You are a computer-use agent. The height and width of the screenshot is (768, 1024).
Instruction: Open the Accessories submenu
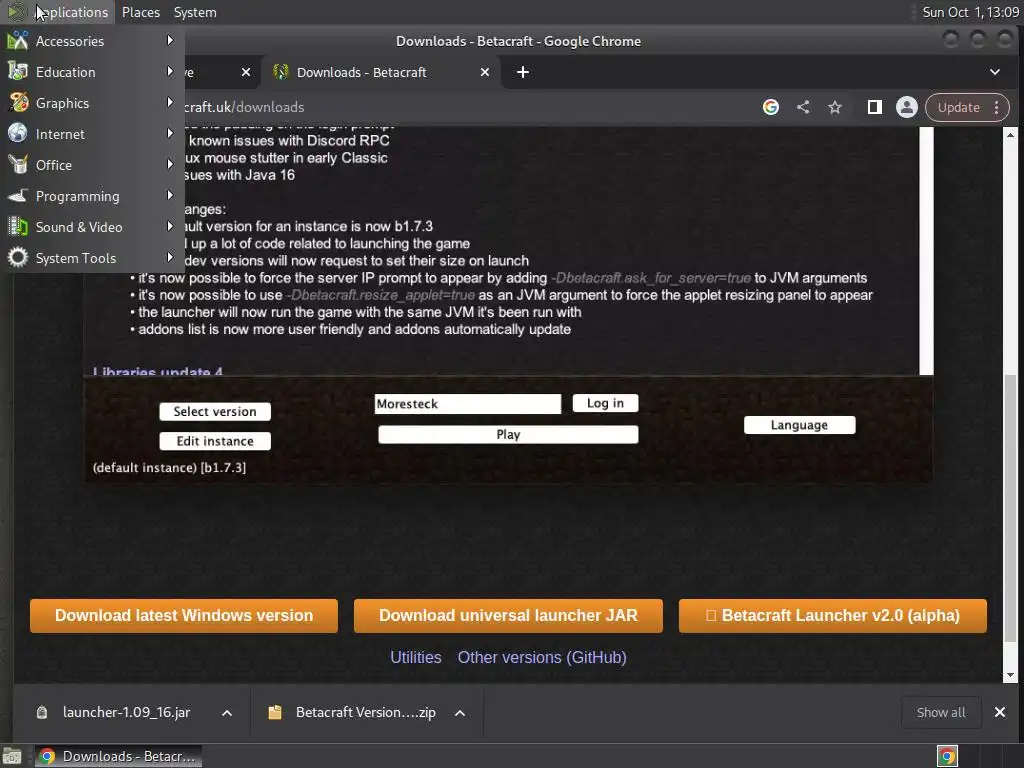tap(92, 41)
